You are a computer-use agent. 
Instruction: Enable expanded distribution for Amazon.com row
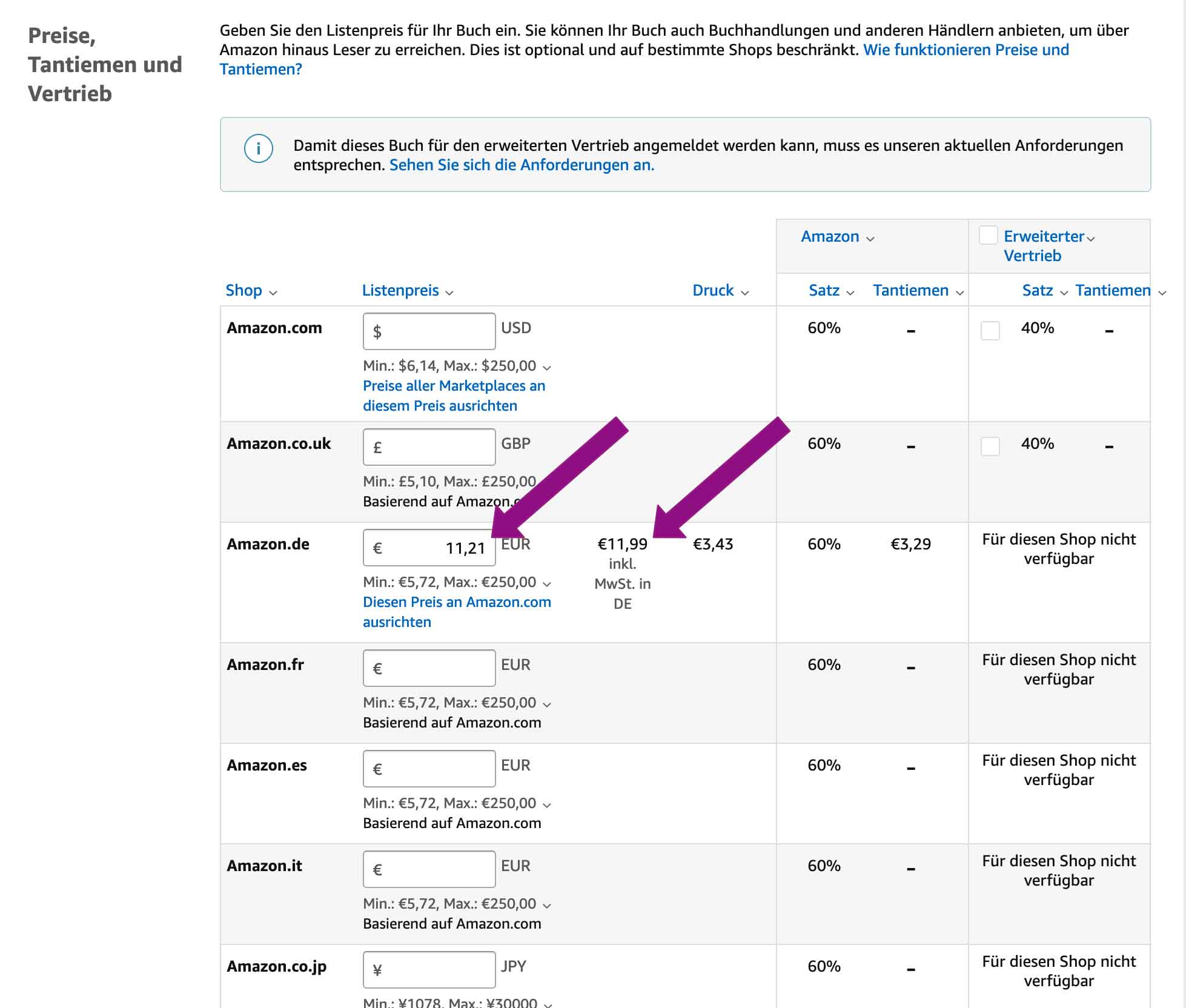click(x=990, y=331)
